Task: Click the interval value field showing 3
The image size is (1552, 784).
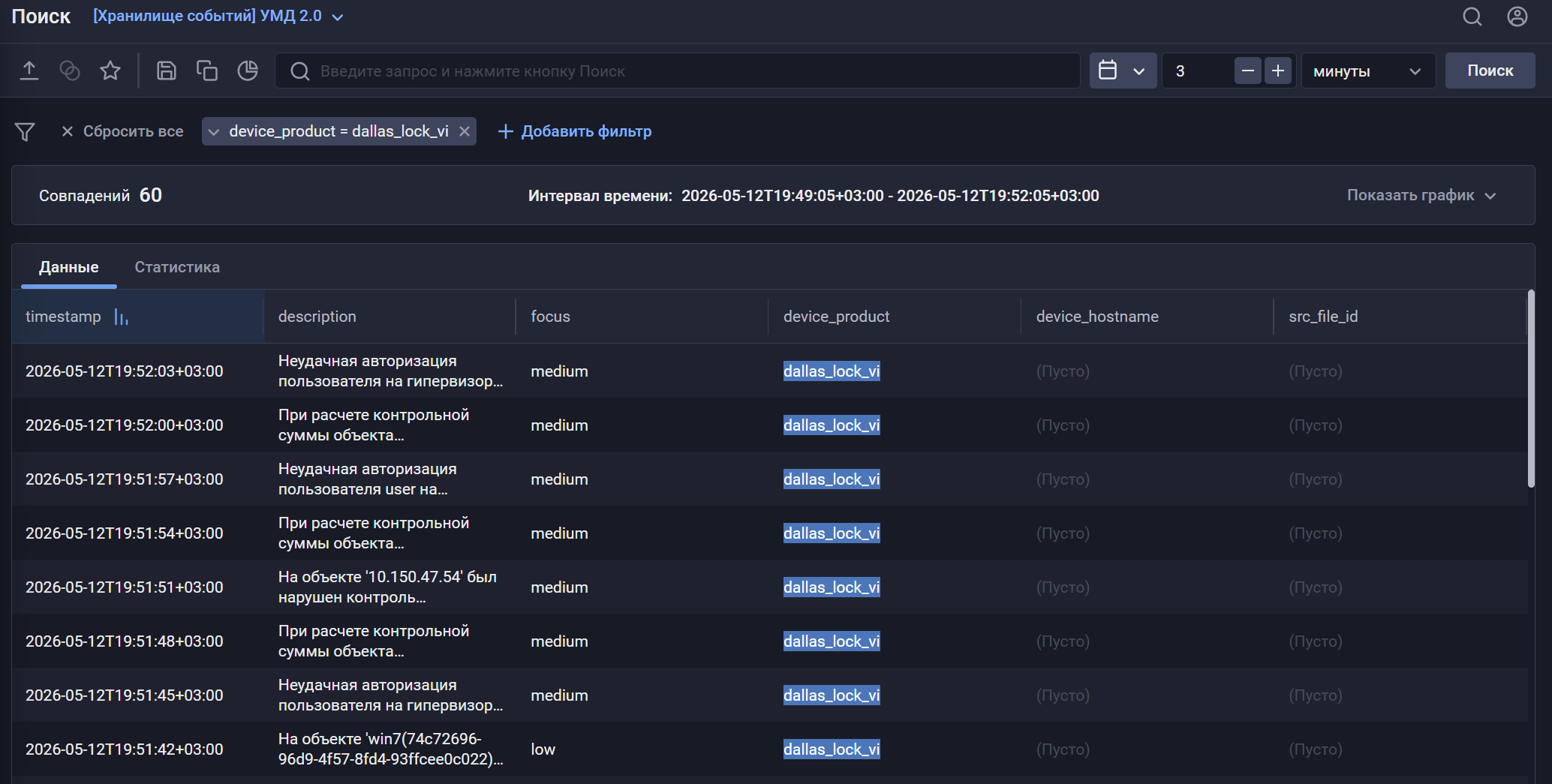Action: [1199, 71]
